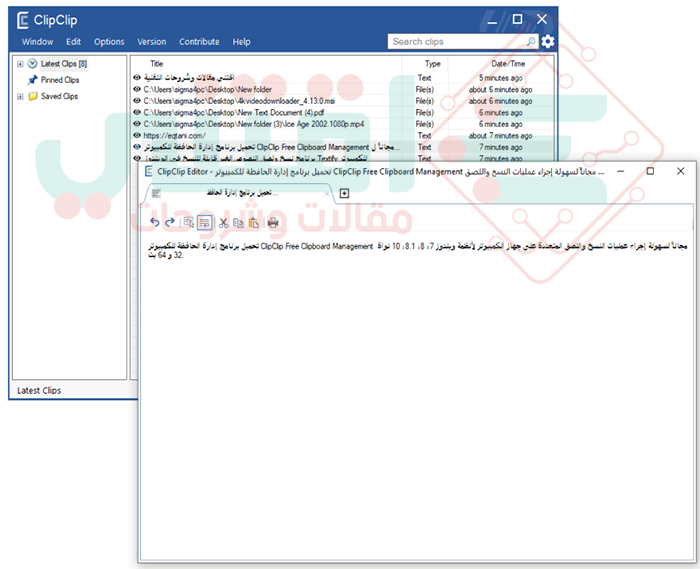
Task: Click the pin icon beside Pinned Clips
Action: [x=32, y=80]
